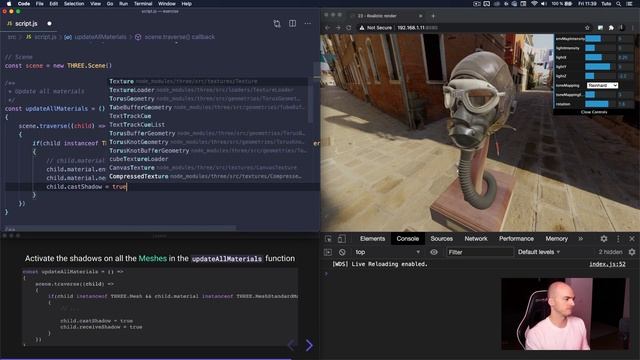Go to the previous slide arrow
This screenshot has height=360, width=640.
click(x=291, y=345)
